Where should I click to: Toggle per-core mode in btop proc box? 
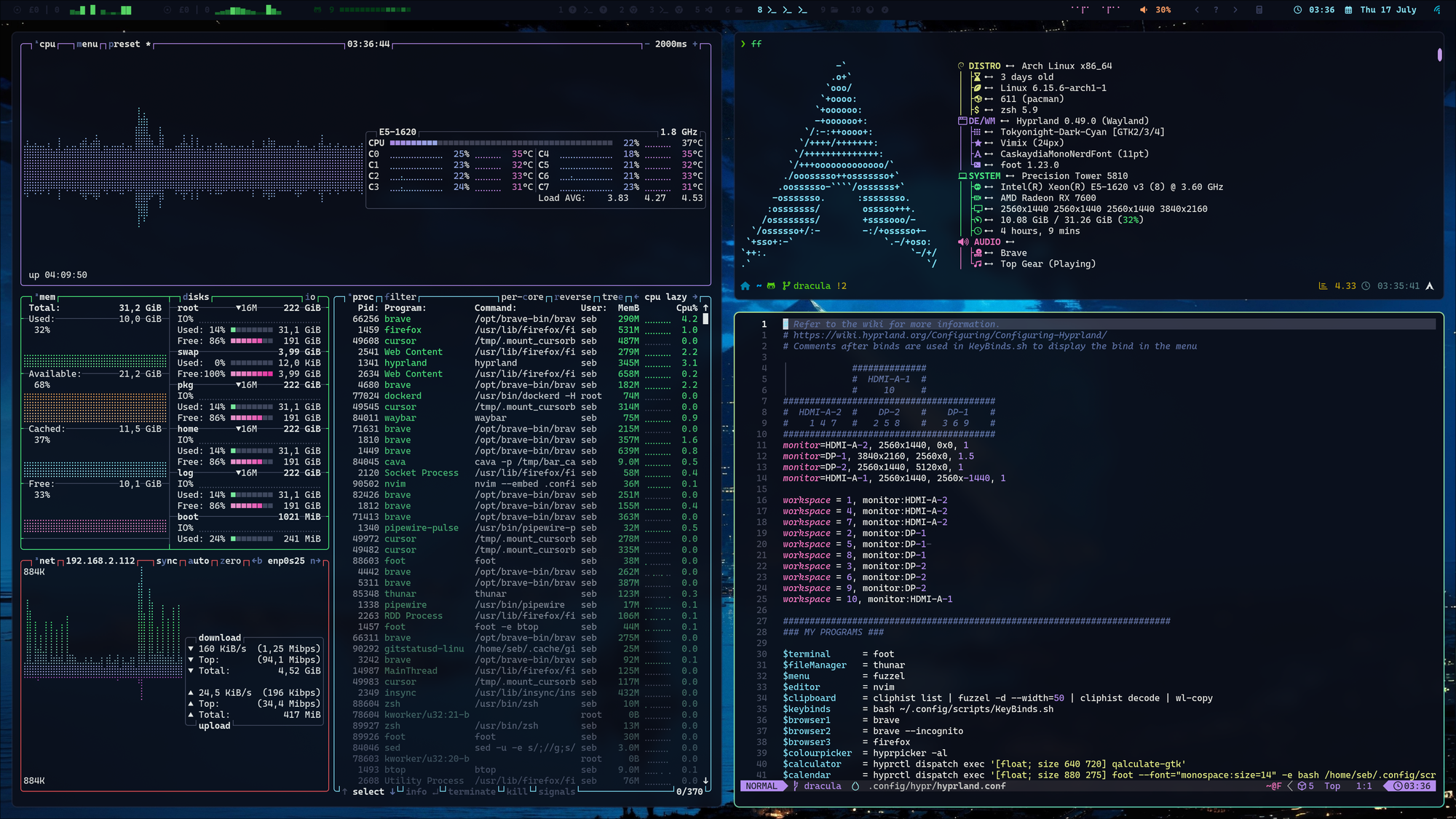click(522, 297)
